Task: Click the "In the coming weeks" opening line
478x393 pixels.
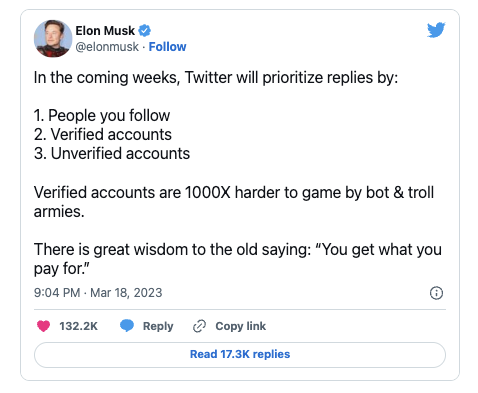Action: [216, 78]
